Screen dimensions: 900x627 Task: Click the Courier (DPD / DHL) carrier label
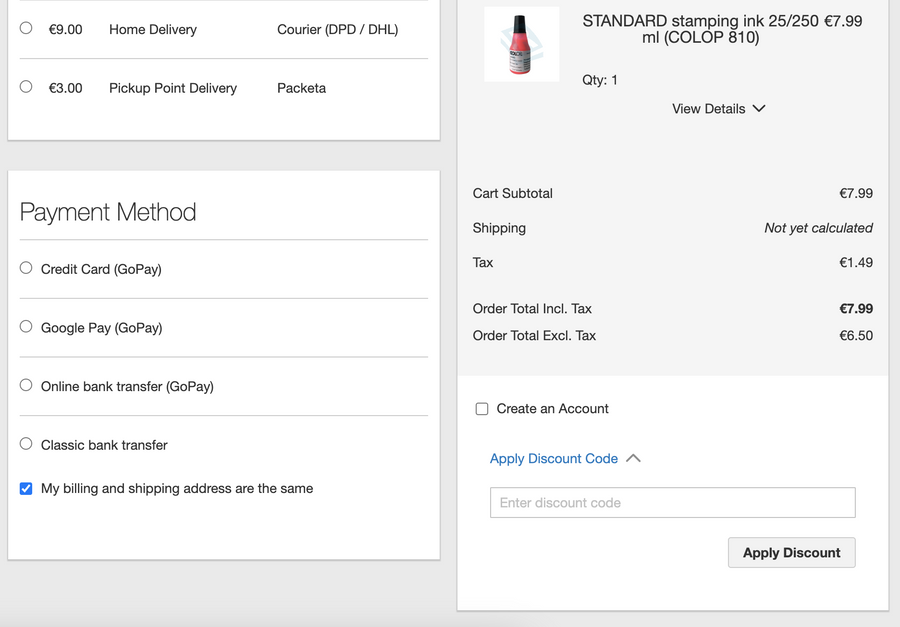337,30
